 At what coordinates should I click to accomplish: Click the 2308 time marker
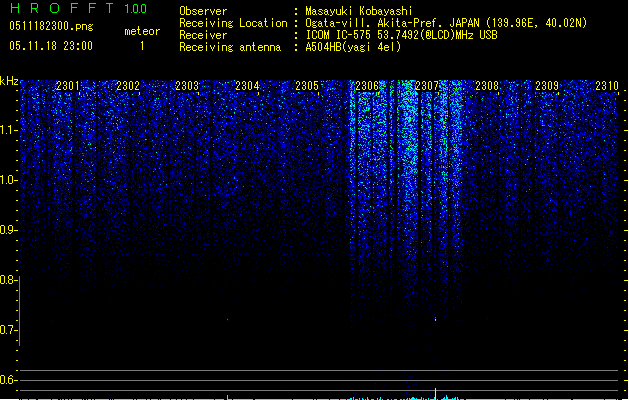487,86
